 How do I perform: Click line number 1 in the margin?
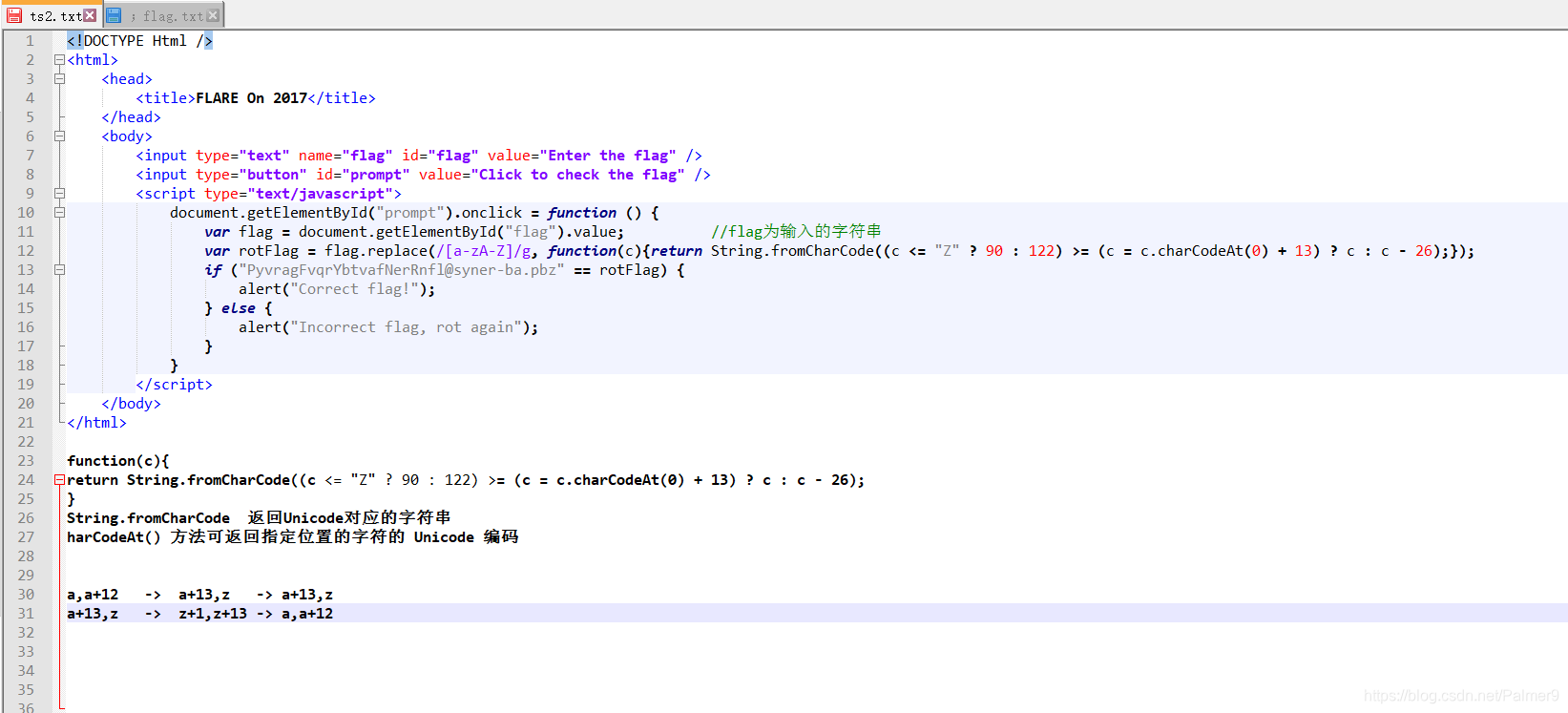30,41
